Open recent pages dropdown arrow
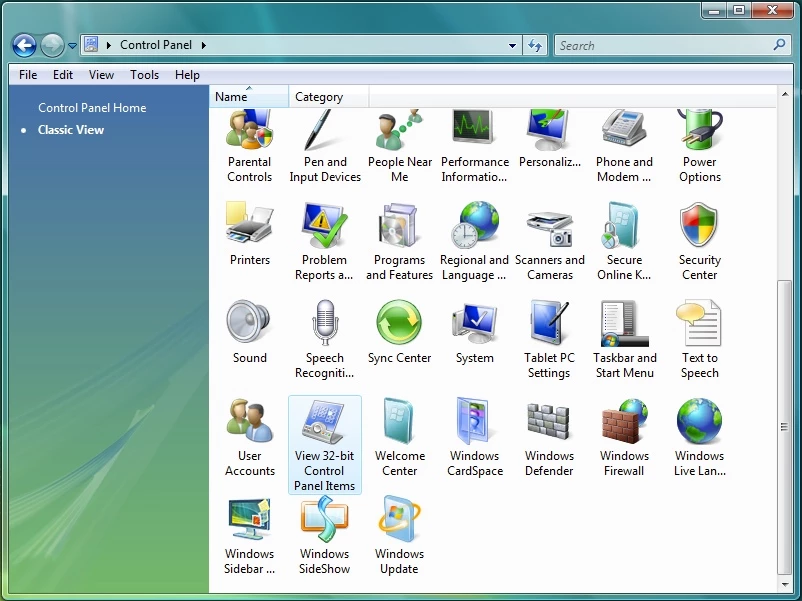This screenshot has height=601, width=802. point(73,46)
